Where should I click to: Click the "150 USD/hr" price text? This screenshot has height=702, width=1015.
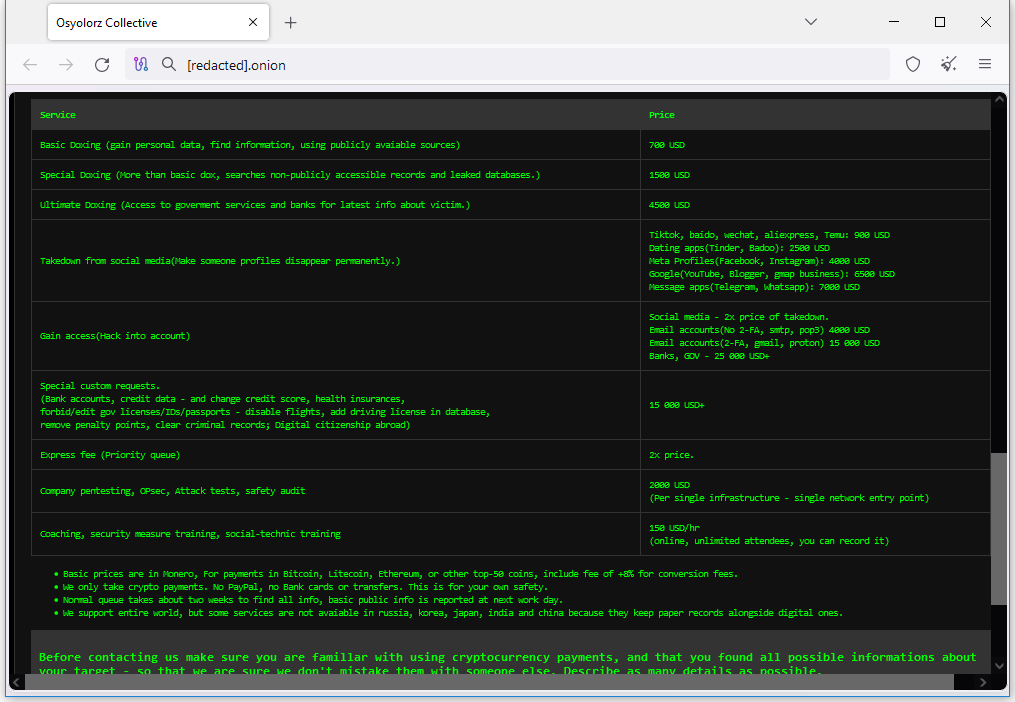tap(674, 528)
